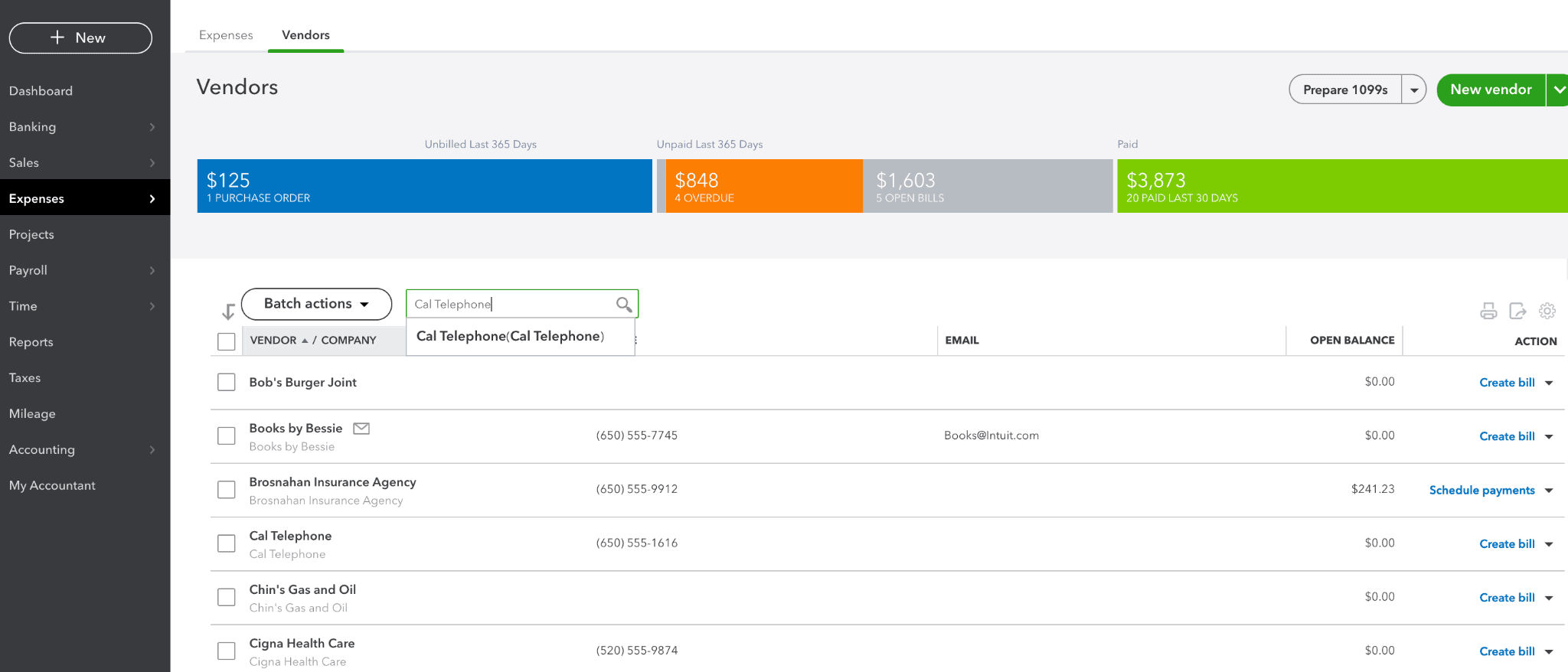
Task: Filter by the green $3,873 paid bar
Action: (x=1342, y=186)
